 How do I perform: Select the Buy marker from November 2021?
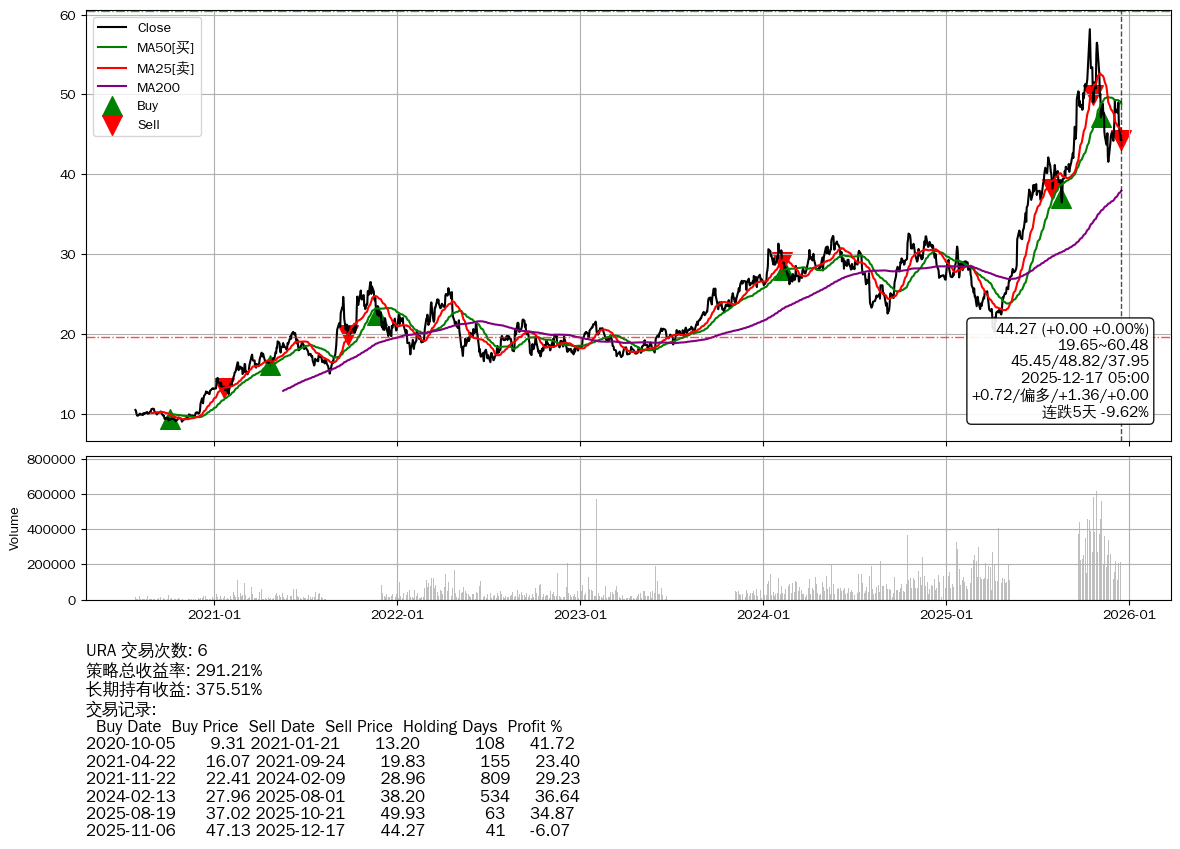pyautogui.click(x=376, y=315)
